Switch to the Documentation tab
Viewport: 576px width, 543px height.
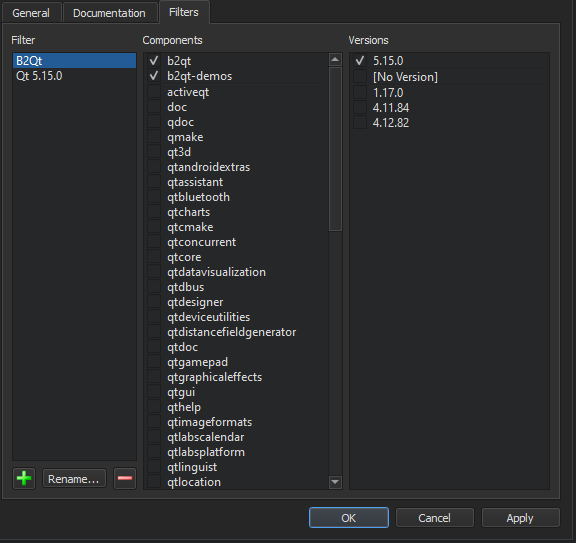pyautogui.click(x=109, y=13)
